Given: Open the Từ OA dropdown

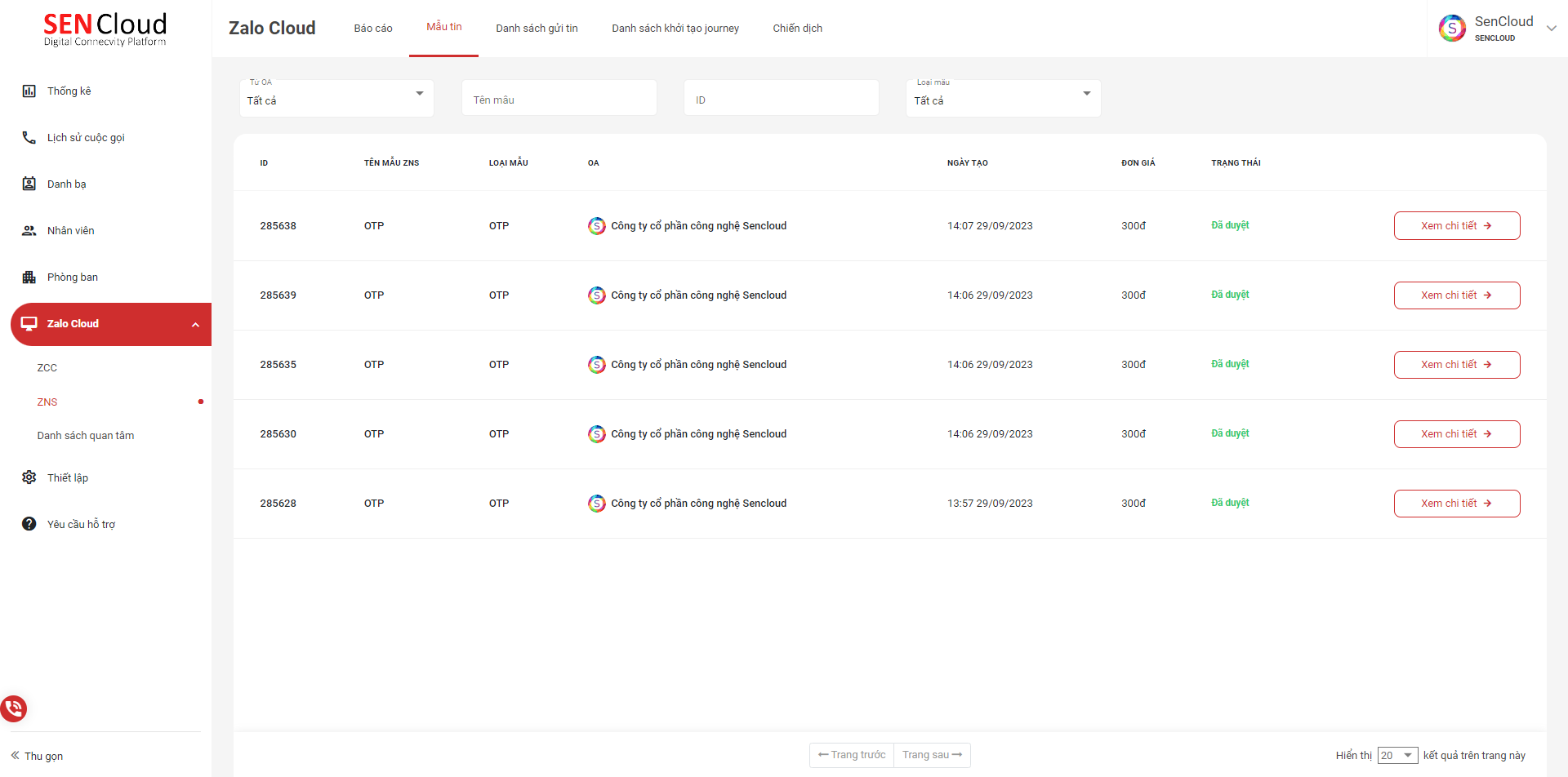Looking at the screenshot, I should click(336, 98).
